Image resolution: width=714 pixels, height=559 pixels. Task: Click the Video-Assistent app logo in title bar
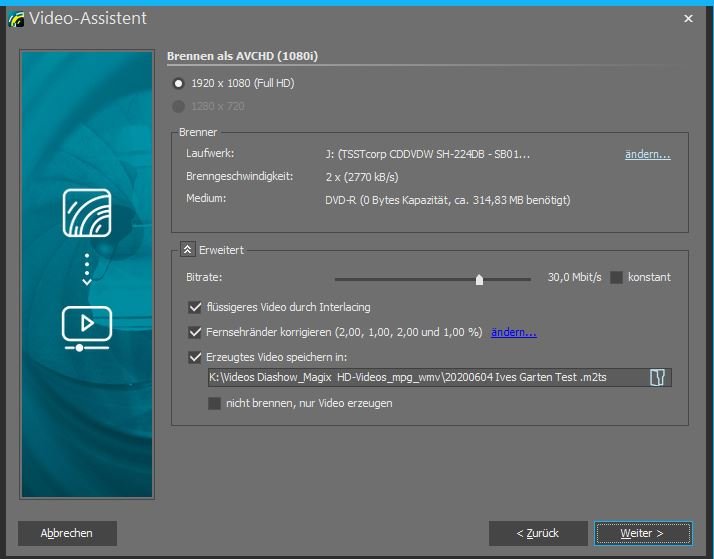pos(13,18)
